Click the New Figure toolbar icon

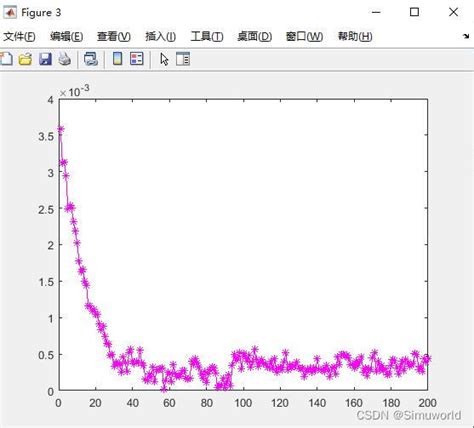pyautogui.click(x=6, y=59)
